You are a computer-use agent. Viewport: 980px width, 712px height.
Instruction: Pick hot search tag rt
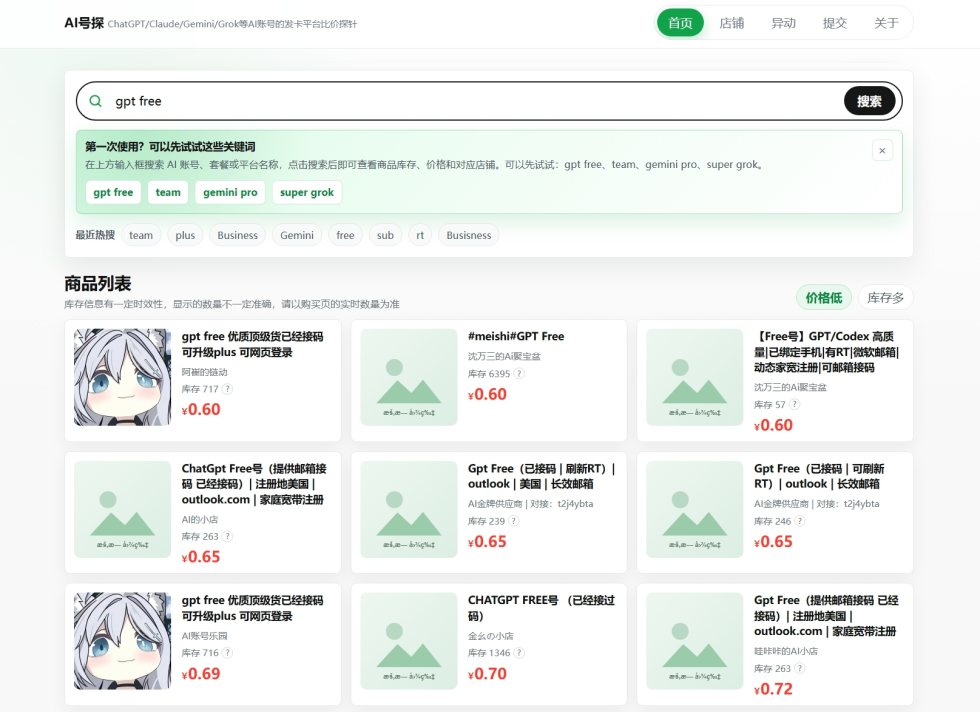tap(420, 235)
